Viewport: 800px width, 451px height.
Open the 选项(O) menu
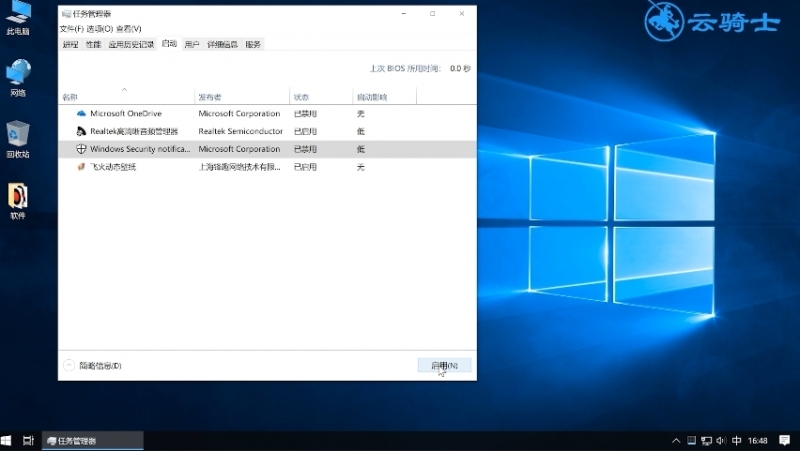(100, 29)
